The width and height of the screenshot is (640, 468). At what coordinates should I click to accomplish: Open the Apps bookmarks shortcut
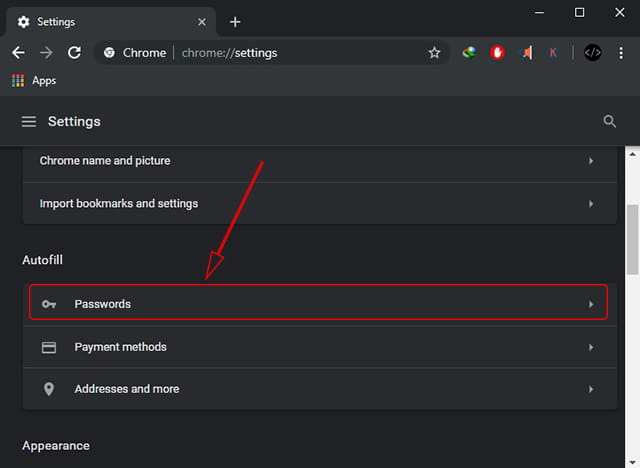(34, 80)
